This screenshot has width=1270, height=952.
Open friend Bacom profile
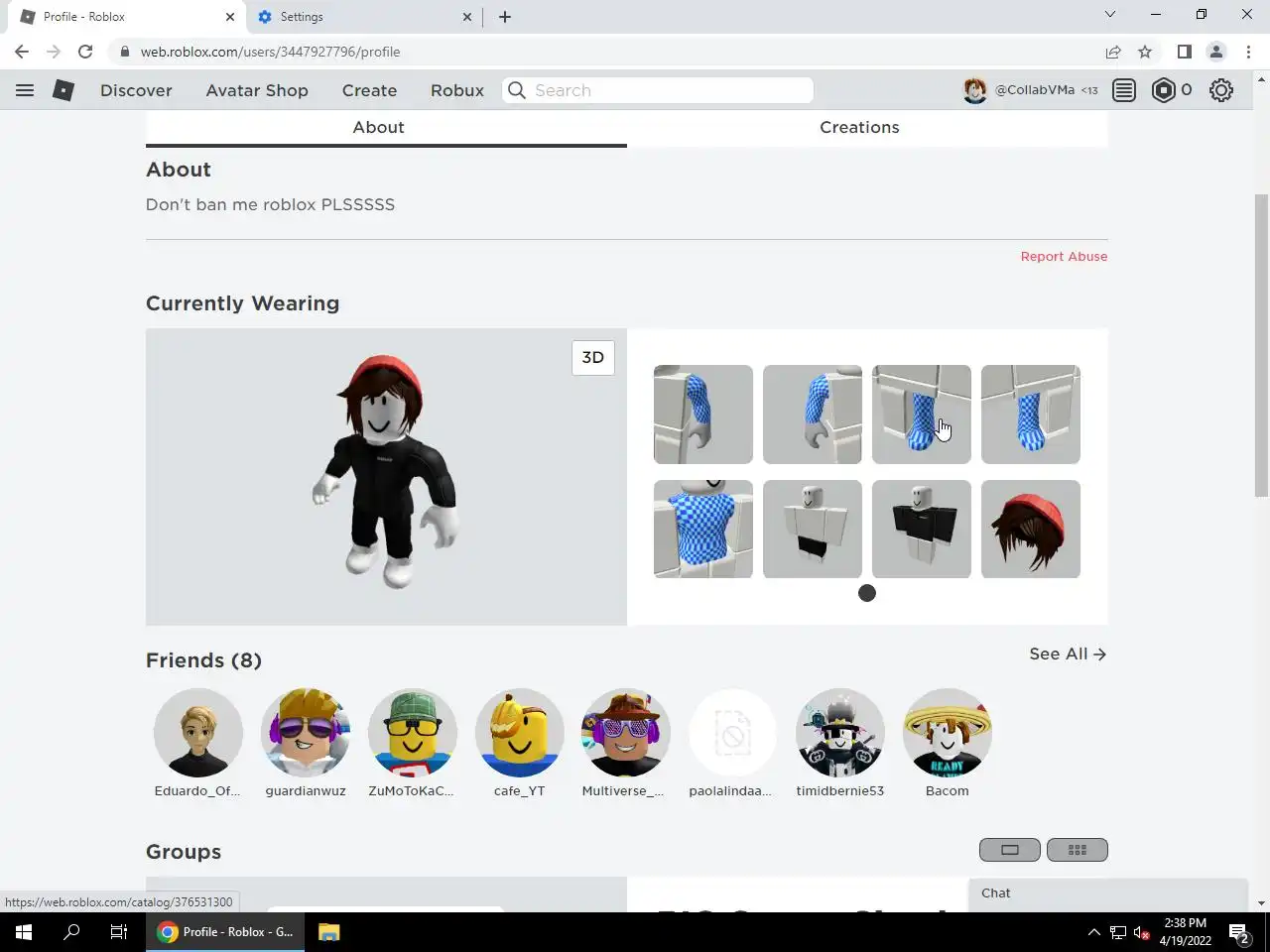(x=948, y=733)
